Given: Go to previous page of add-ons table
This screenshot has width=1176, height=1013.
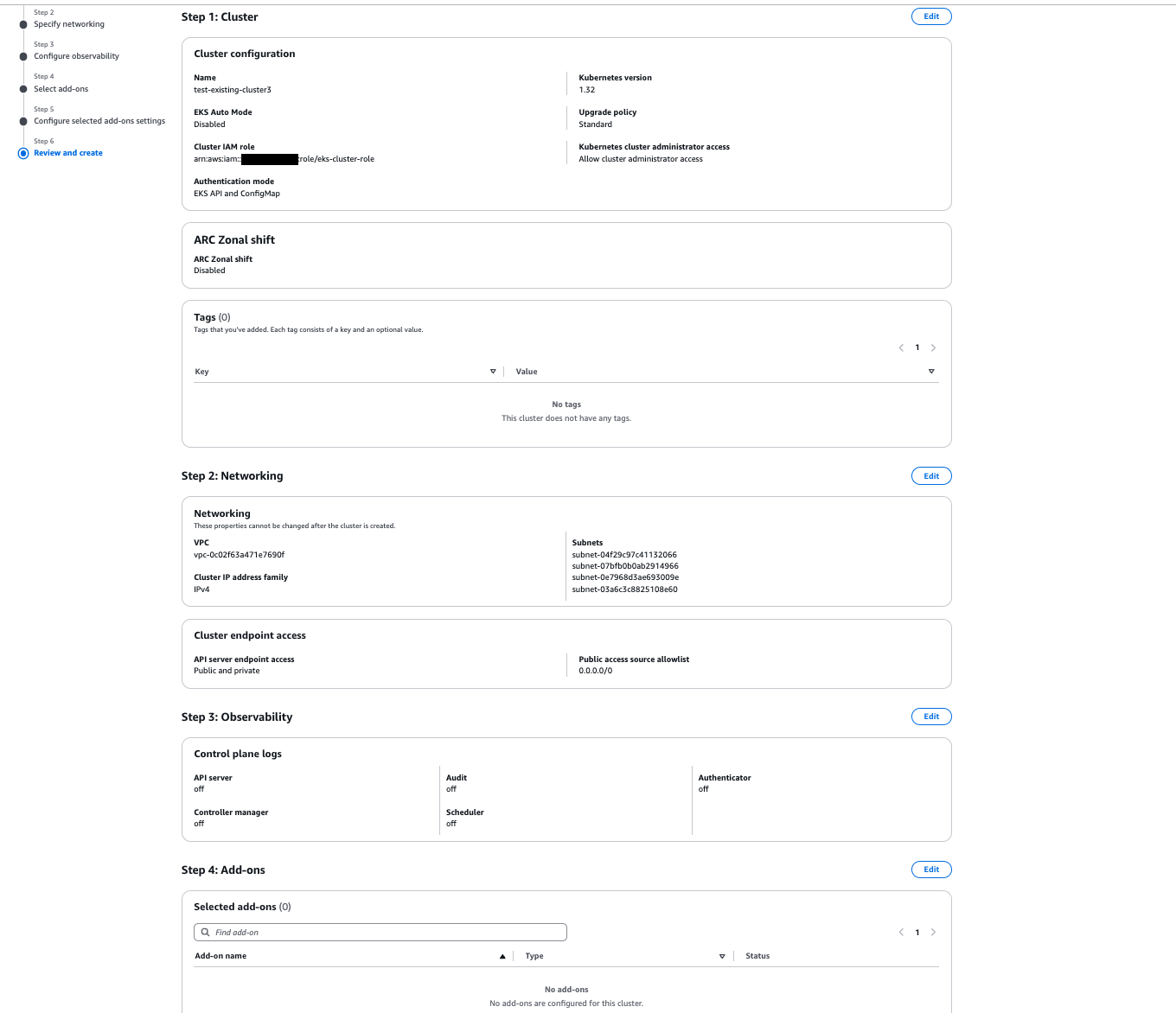Looking at the screenshot, I should pyautogui.click(x=901, y=933).
